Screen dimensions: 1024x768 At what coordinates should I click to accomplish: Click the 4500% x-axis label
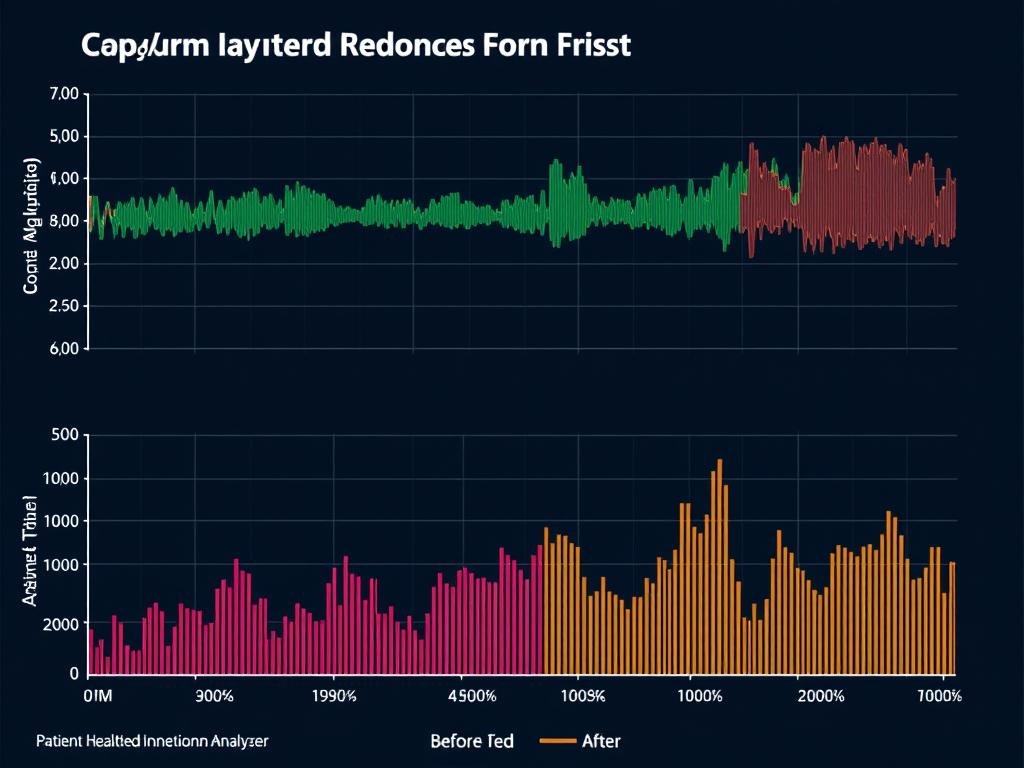[x=470, y=697]
